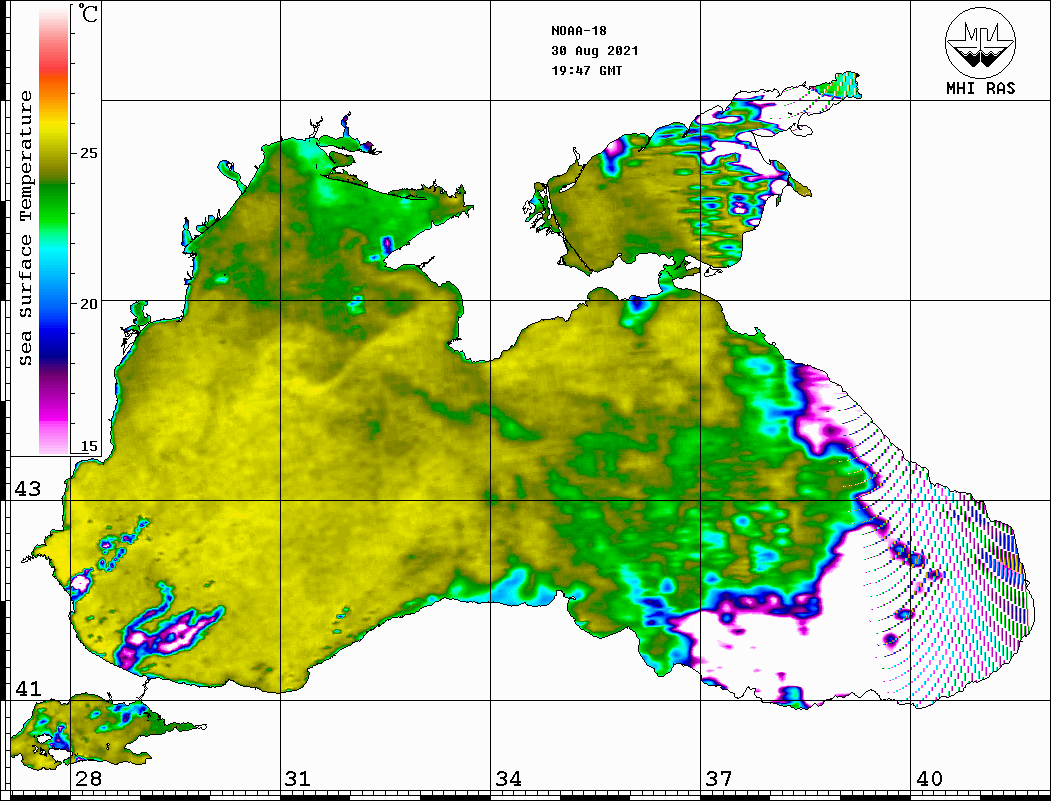
Task: Click the "15" value on temperature scale
Action: point(88,446)
